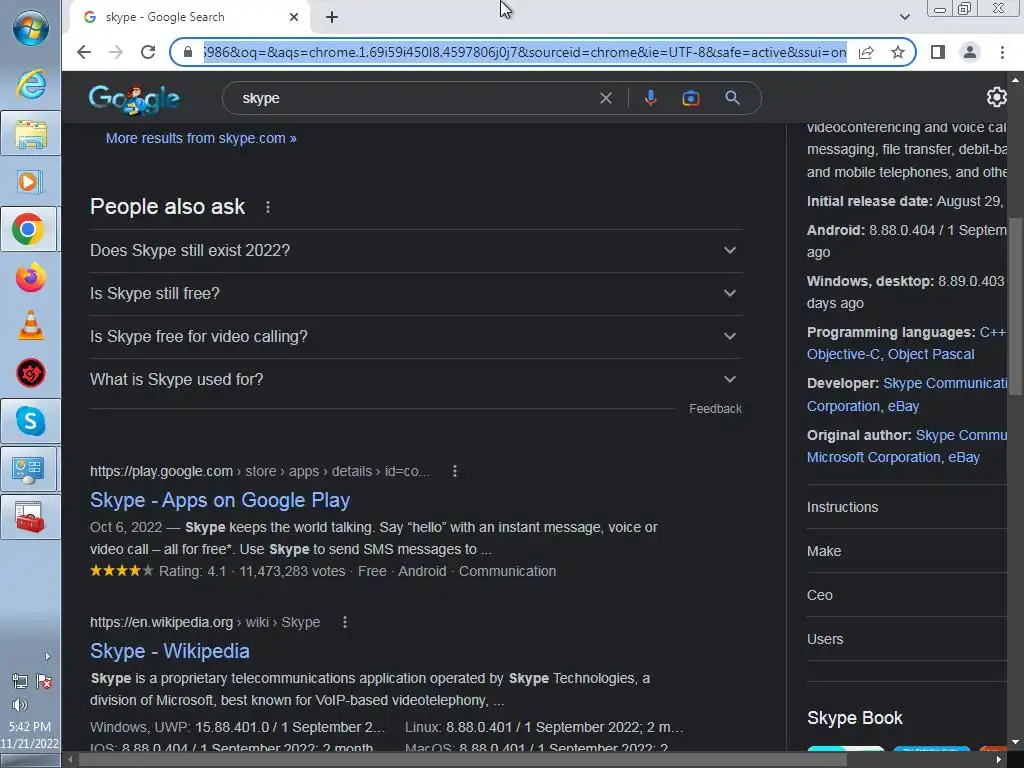The height and width of the screenshot is (768, 1024).
Task: Open a new tab
Action: coord(332,17)
